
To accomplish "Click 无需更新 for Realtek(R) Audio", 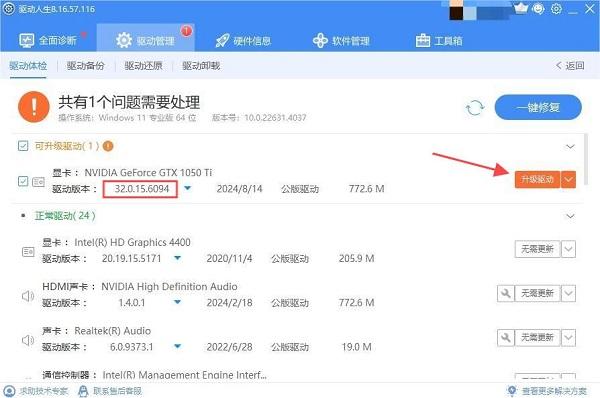I will [537, 338].
